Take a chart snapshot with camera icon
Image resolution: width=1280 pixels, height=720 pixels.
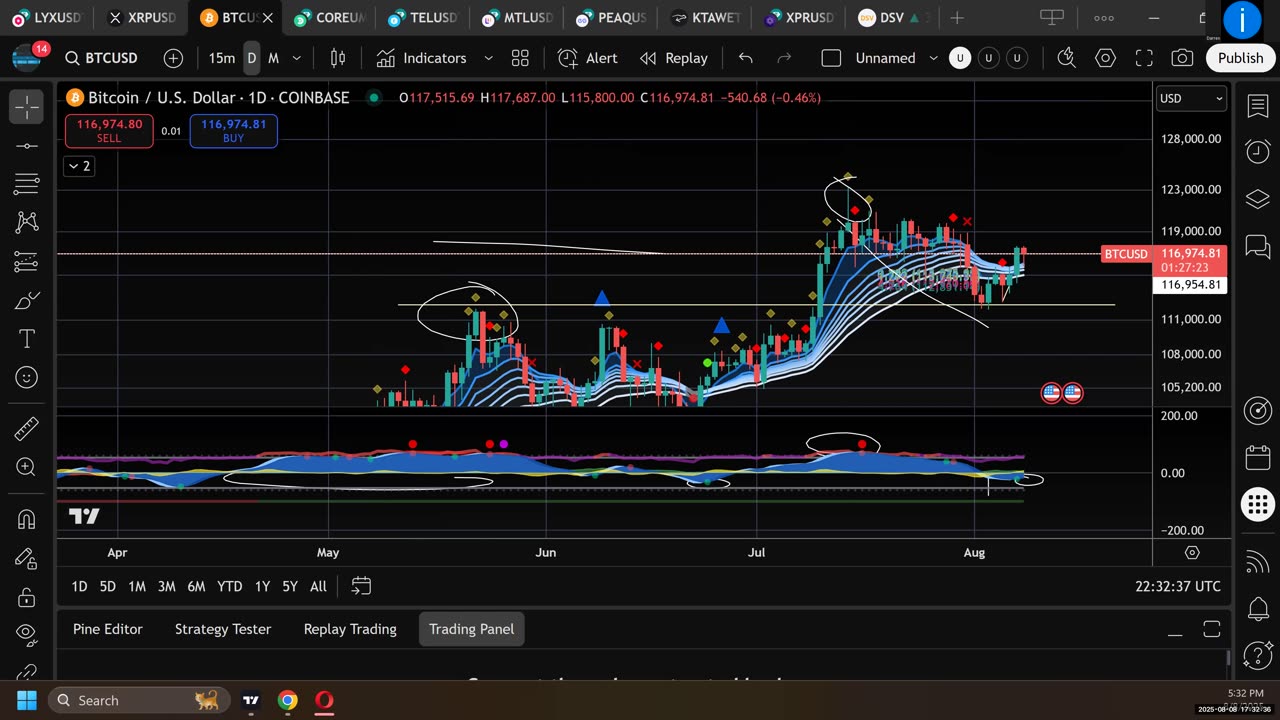pos(1182,58)
